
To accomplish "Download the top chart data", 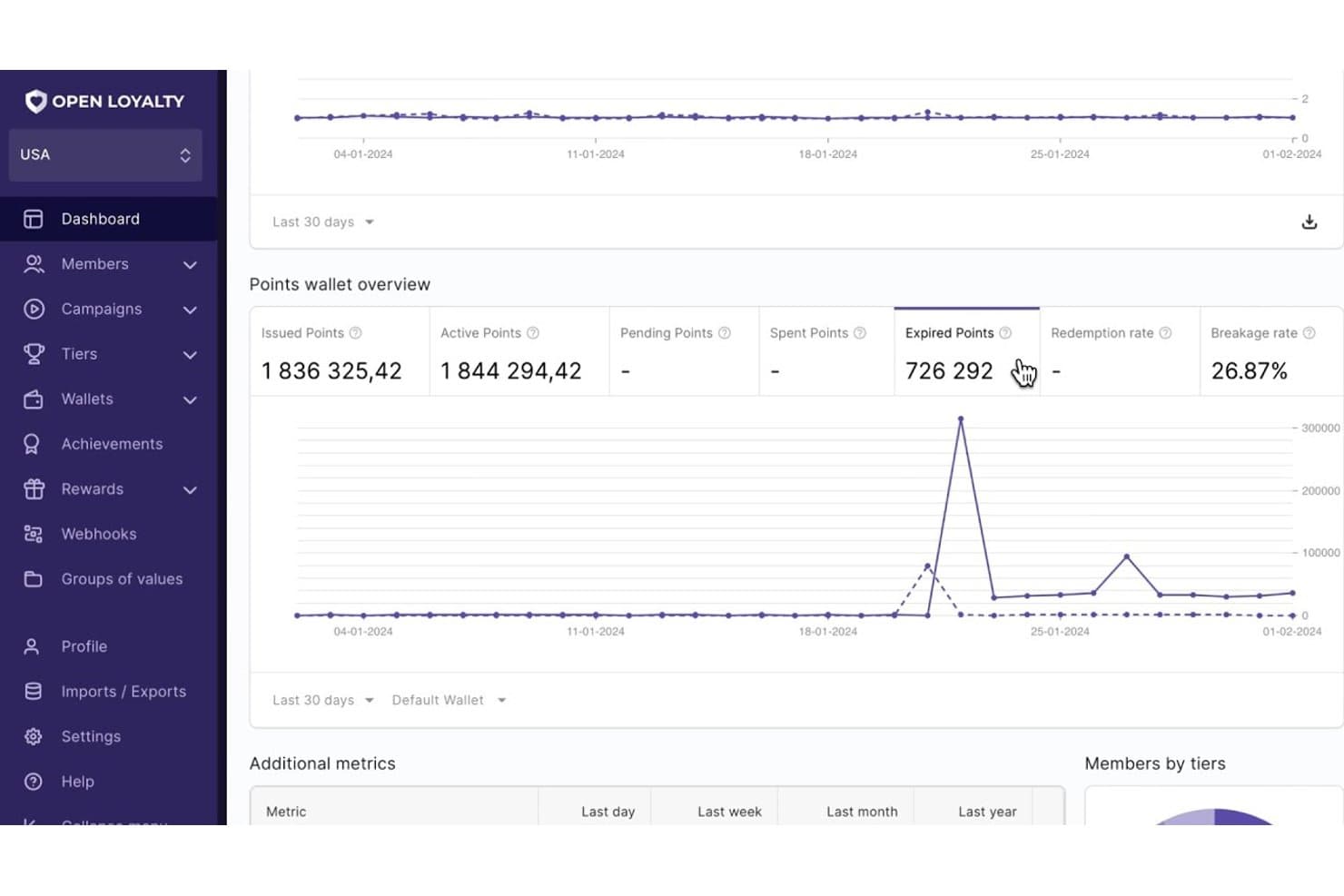I will [1309, 222].
